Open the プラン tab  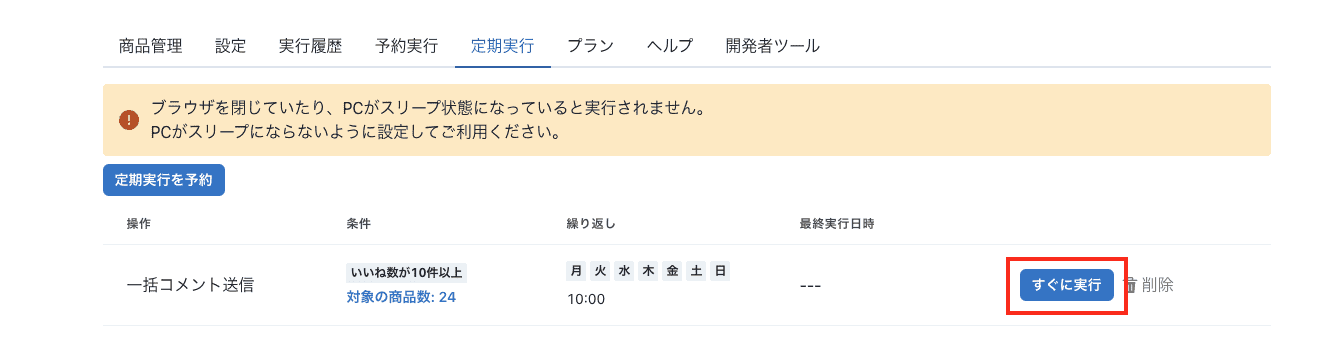[590, 46]
